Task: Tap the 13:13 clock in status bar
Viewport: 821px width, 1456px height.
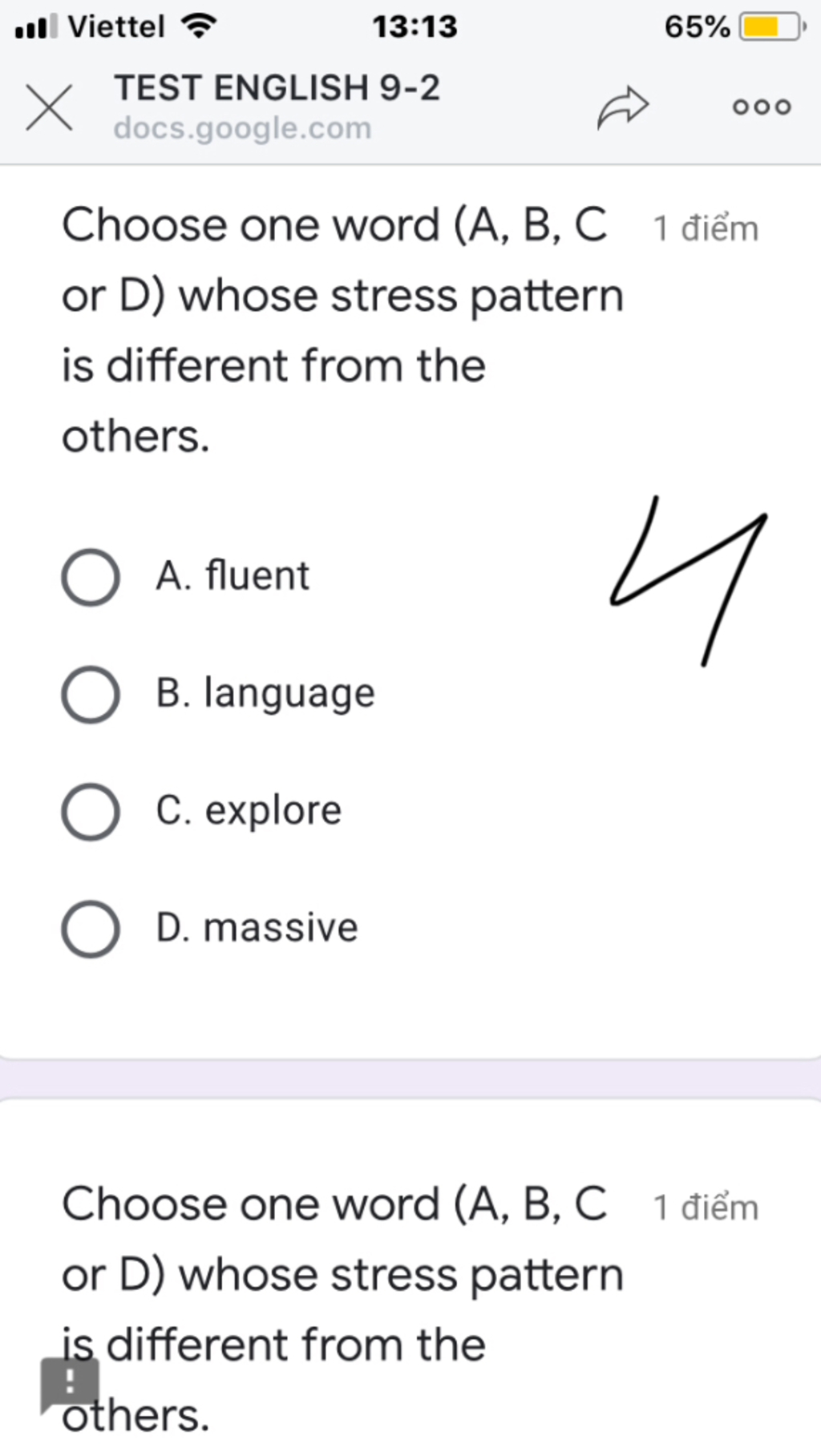Action: tap(415, 27)
